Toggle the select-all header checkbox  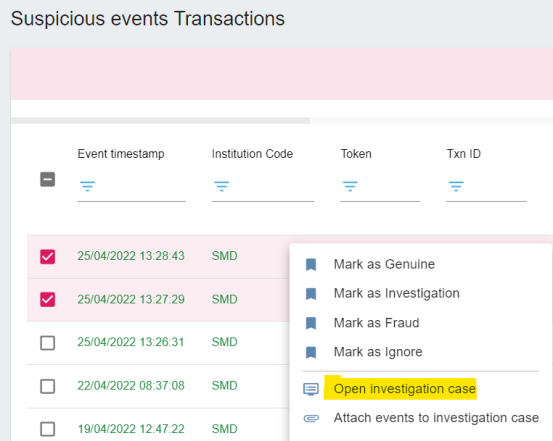coord(48,179)
